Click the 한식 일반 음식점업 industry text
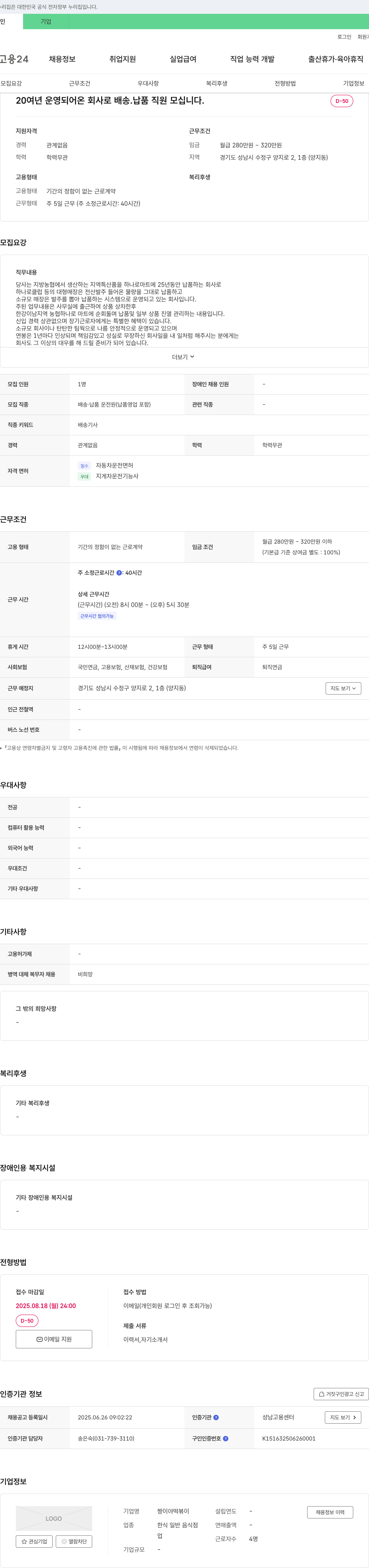The height and width of the screenshot is (1568, 369). [x=177, y=1530]
